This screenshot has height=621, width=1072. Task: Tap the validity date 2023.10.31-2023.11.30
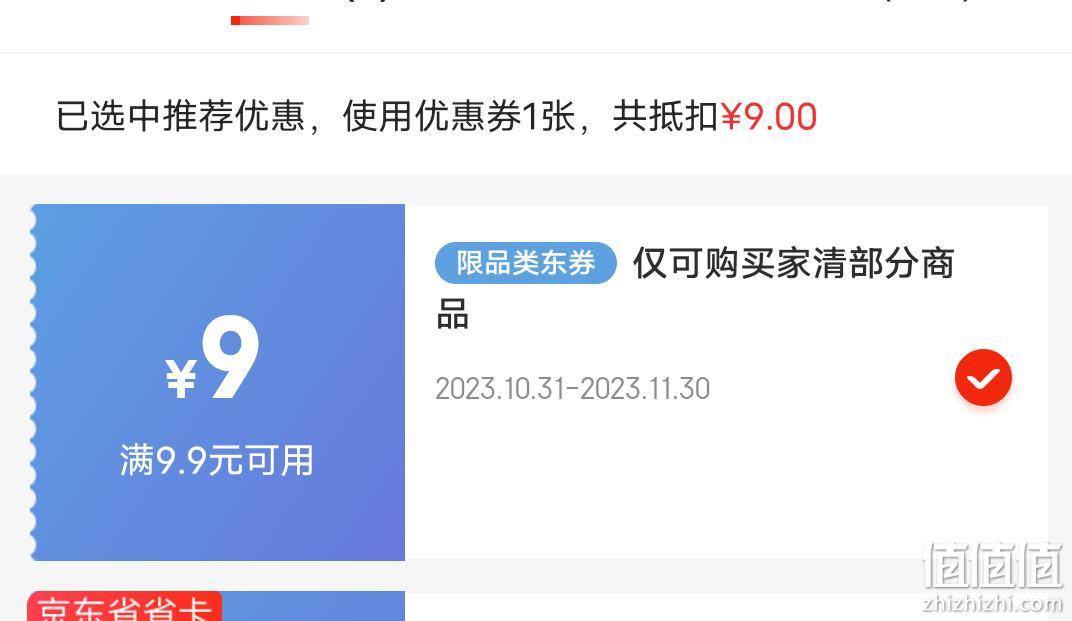point(572,388)
